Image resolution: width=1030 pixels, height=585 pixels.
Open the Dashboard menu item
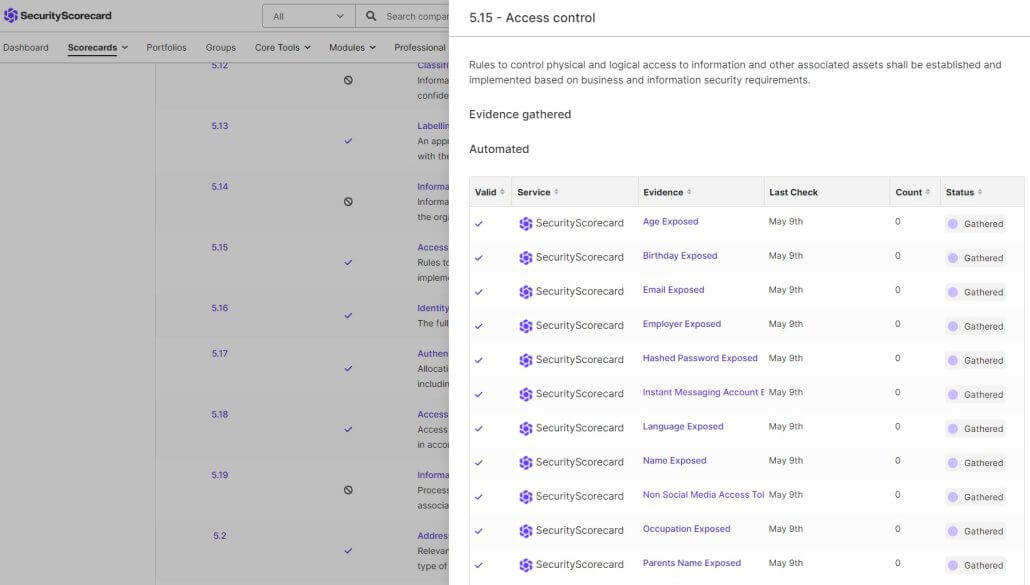26,47
